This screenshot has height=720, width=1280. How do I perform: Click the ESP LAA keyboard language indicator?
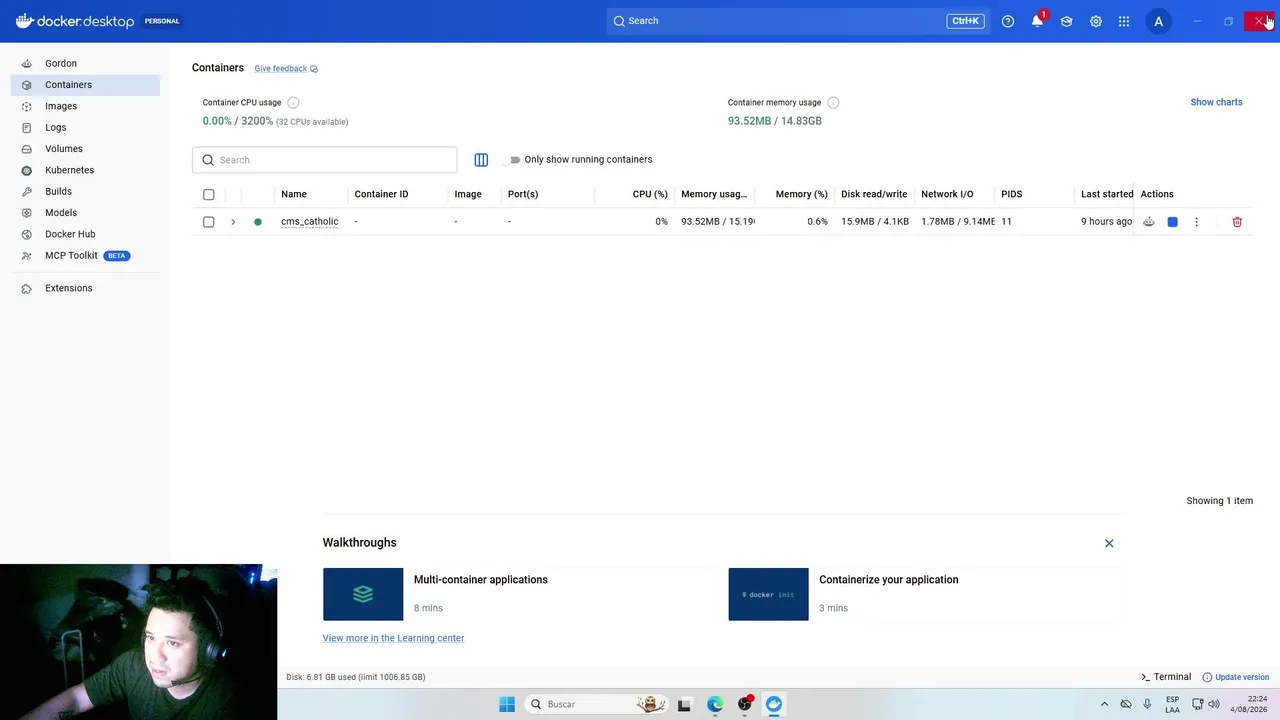pos(1173,704)
